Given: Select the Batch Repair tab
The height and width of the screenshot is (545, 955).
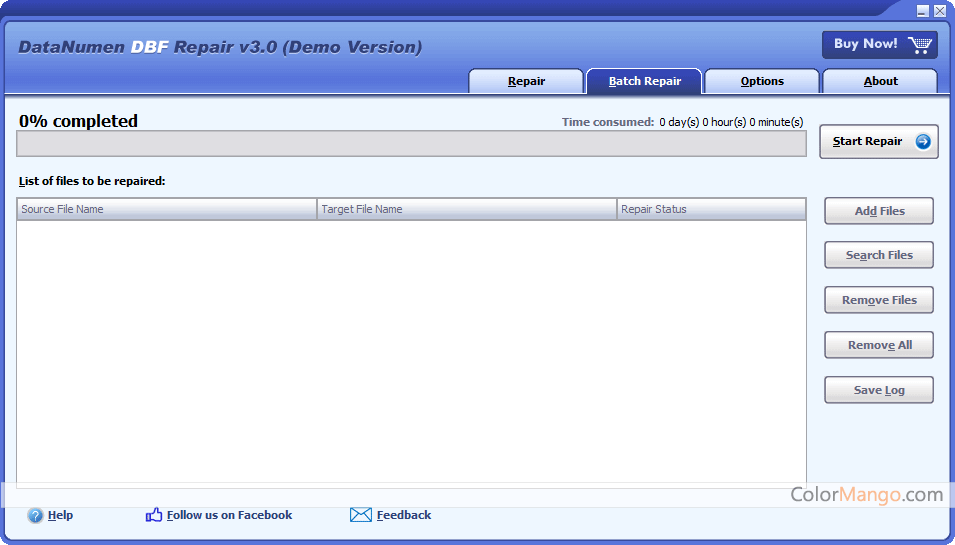Looking at the screenshot, I should point(645,81).
